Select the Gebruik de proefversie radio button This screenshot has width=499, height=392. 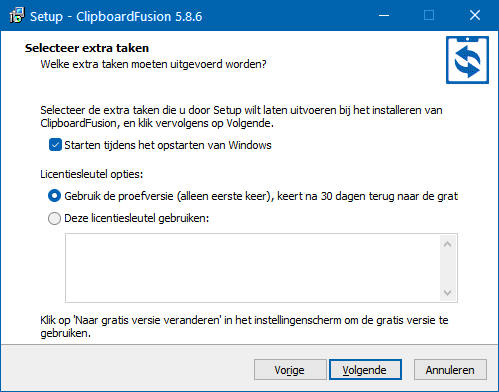54,196
